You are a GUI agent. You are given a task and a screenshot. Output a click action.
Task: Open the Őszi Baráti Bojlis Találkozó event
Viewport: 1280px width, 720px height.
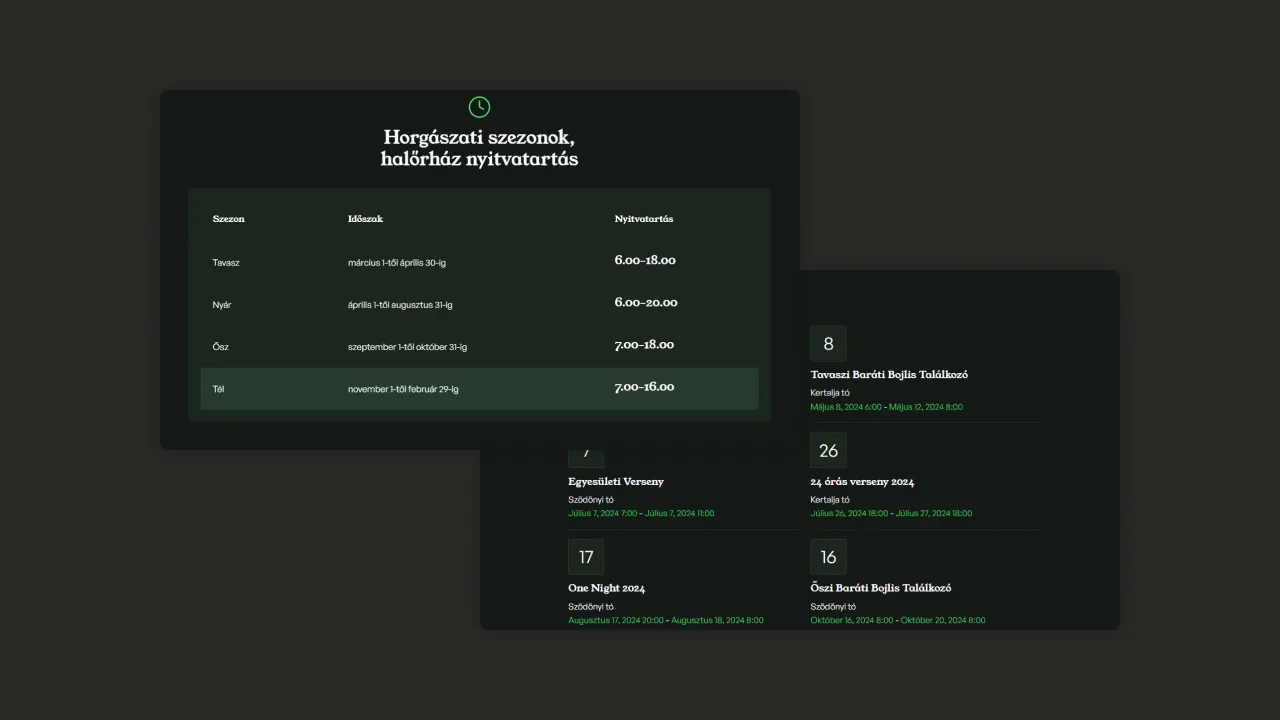point(880,588)
